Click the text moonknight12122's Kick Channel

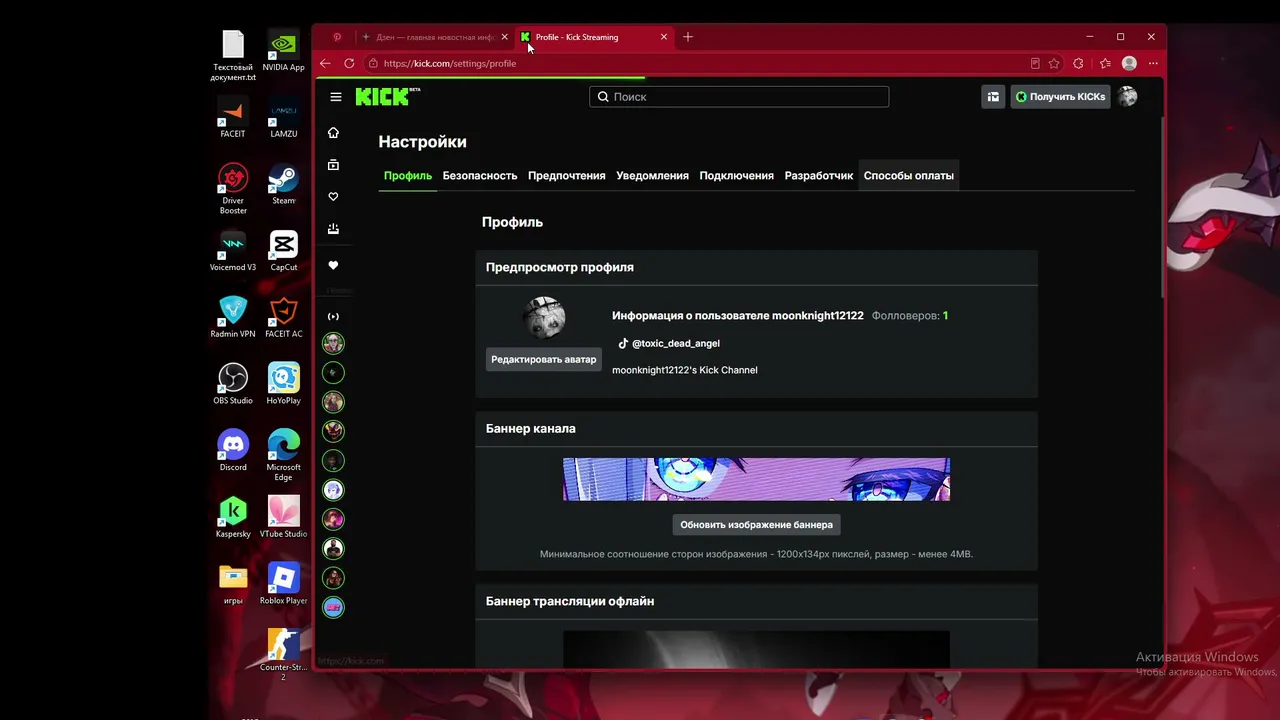(685, 370)
